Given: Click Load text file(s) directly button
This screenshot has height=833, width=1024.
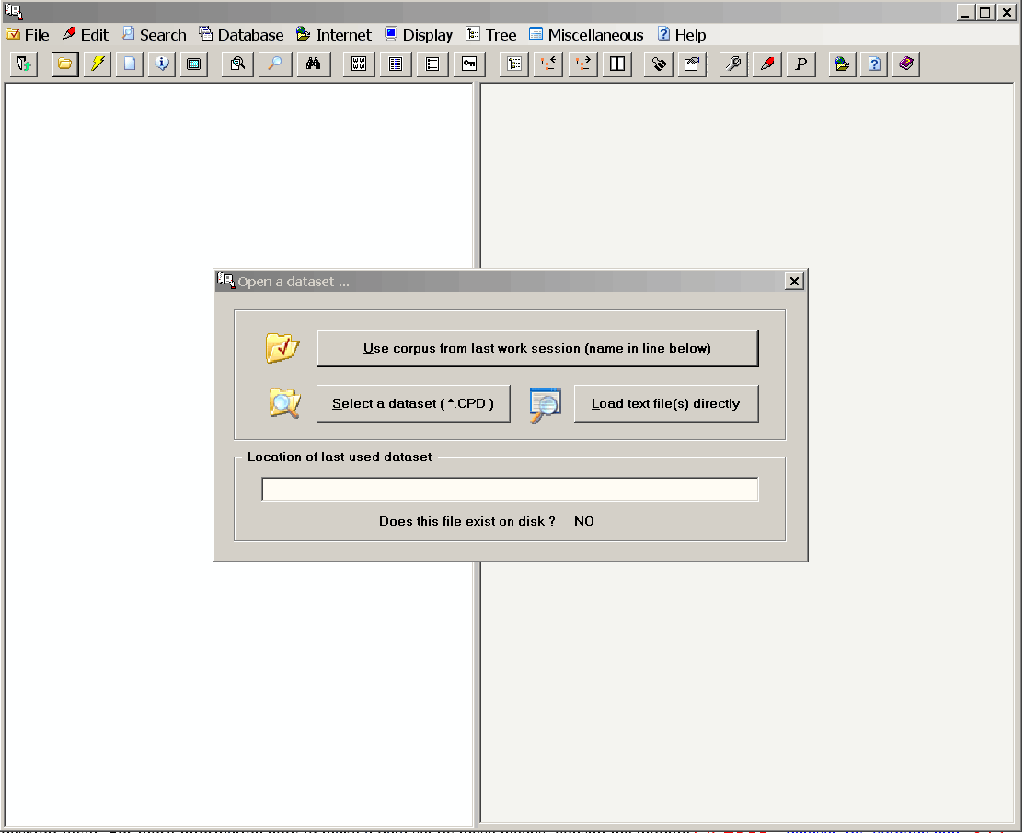Looking at the screenshot, I should [x=665, y=404].
